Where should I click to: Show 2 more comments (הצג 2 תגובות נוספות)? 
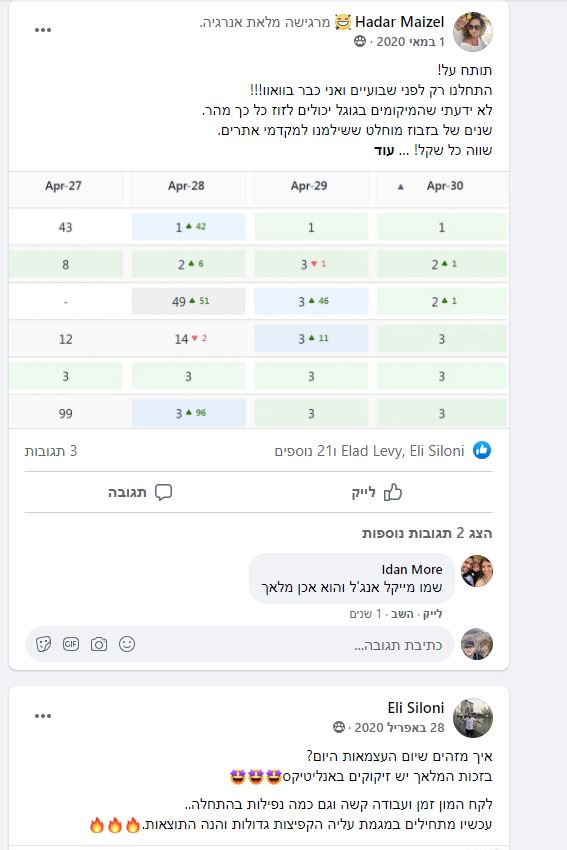tap(427, 533)
